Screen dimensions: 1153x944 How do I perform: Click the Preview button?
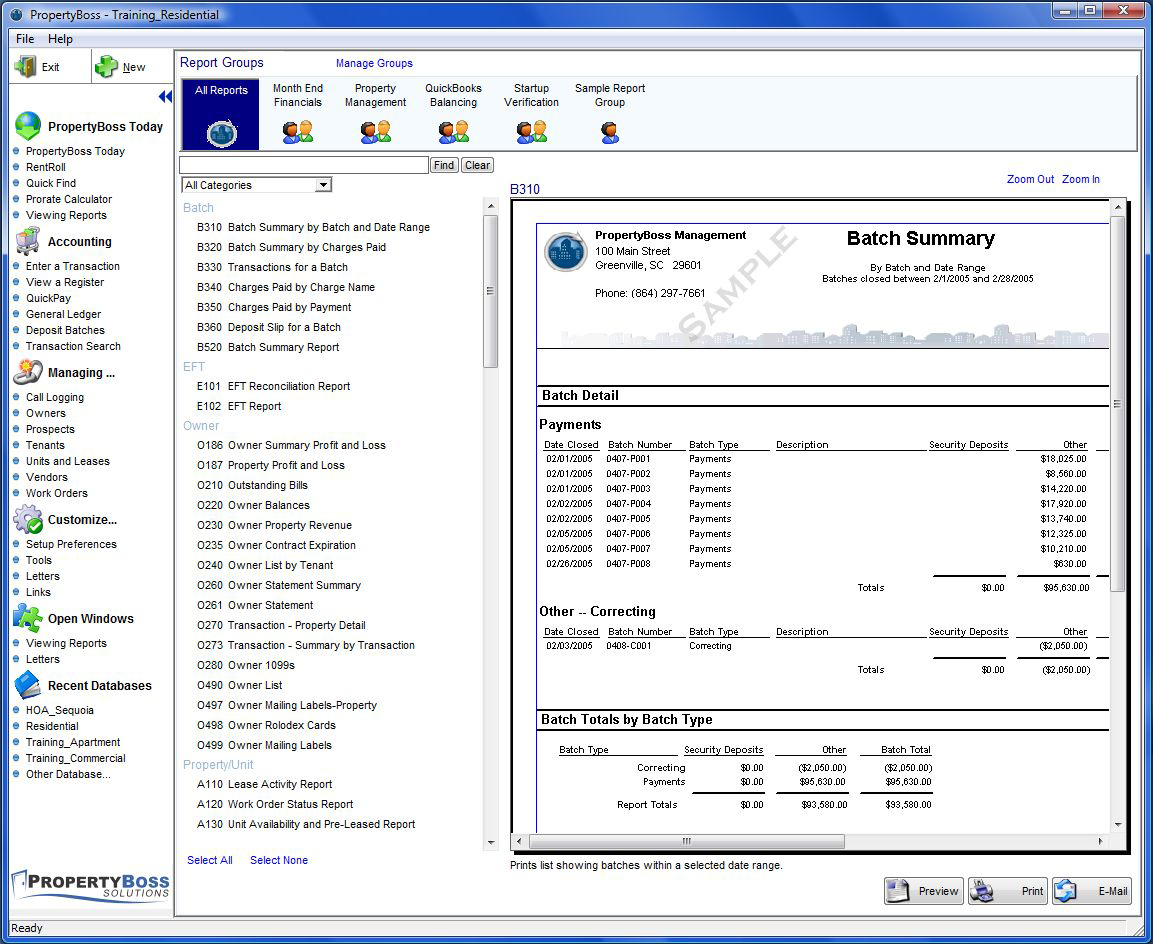coord(924,891)
